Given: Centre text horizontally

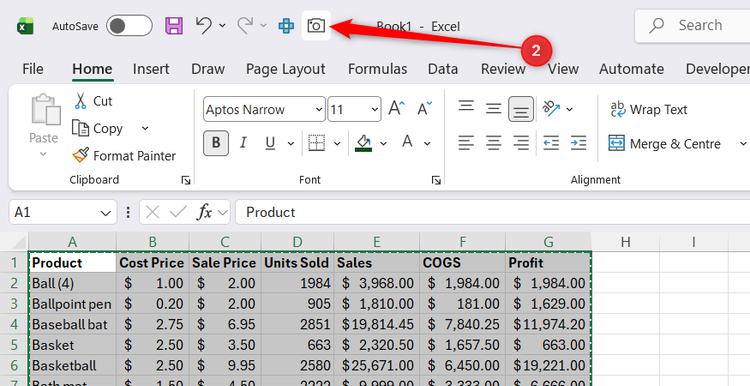Looking at the screenshot, I should coord(493,143).
